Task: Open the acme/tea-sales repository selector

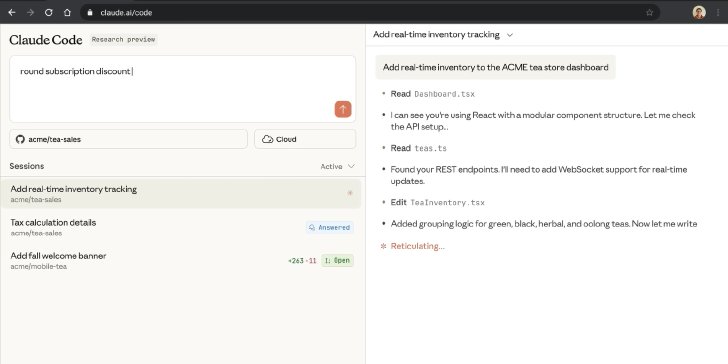Action: 129,139
